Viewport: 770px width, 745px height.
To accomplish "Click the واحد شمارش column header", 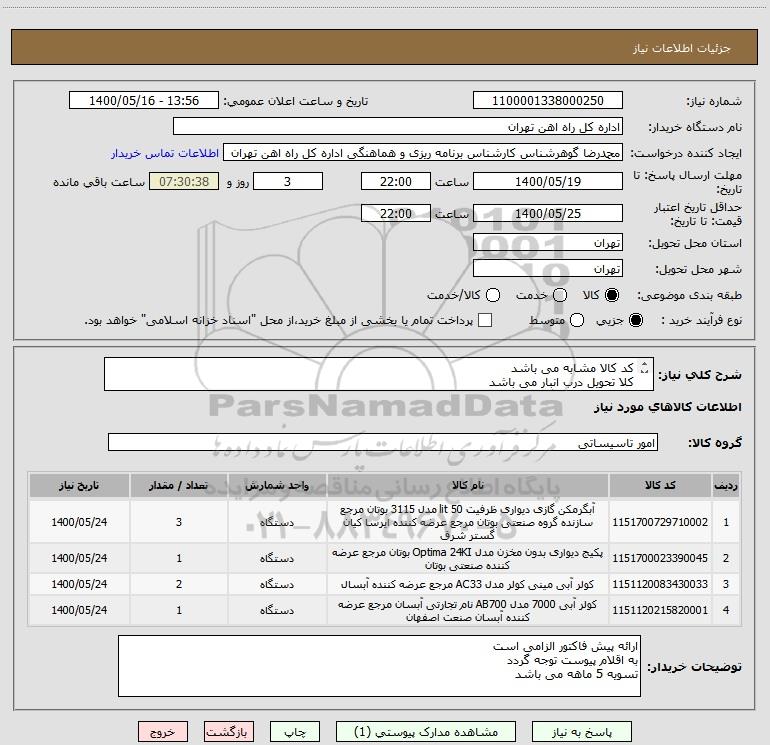I will pyautogui.click(x=277, y=486).
